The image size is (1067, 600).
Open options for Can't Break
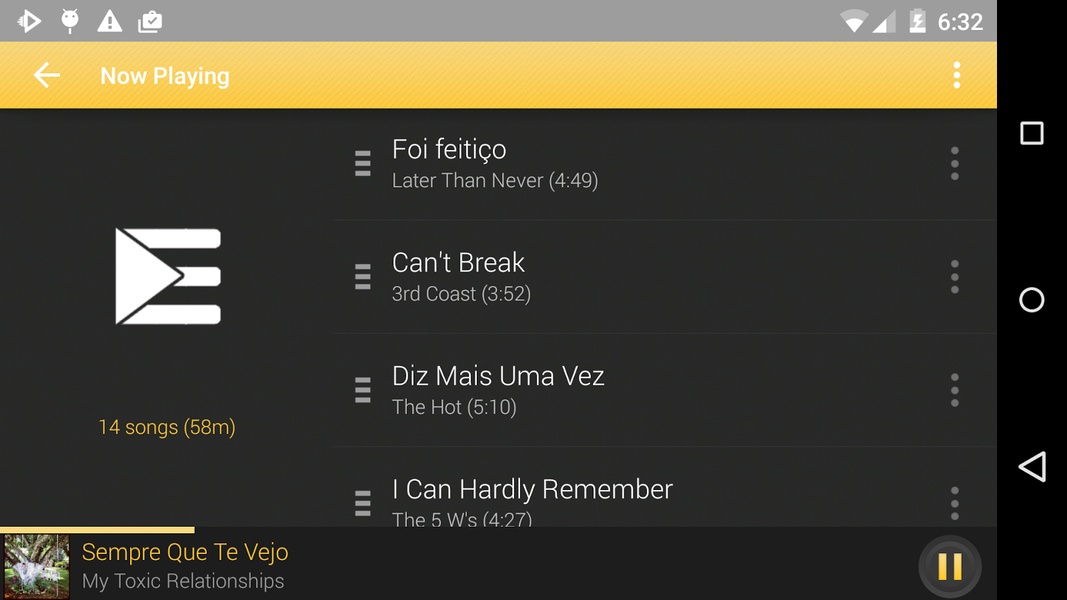click(955, 277)
